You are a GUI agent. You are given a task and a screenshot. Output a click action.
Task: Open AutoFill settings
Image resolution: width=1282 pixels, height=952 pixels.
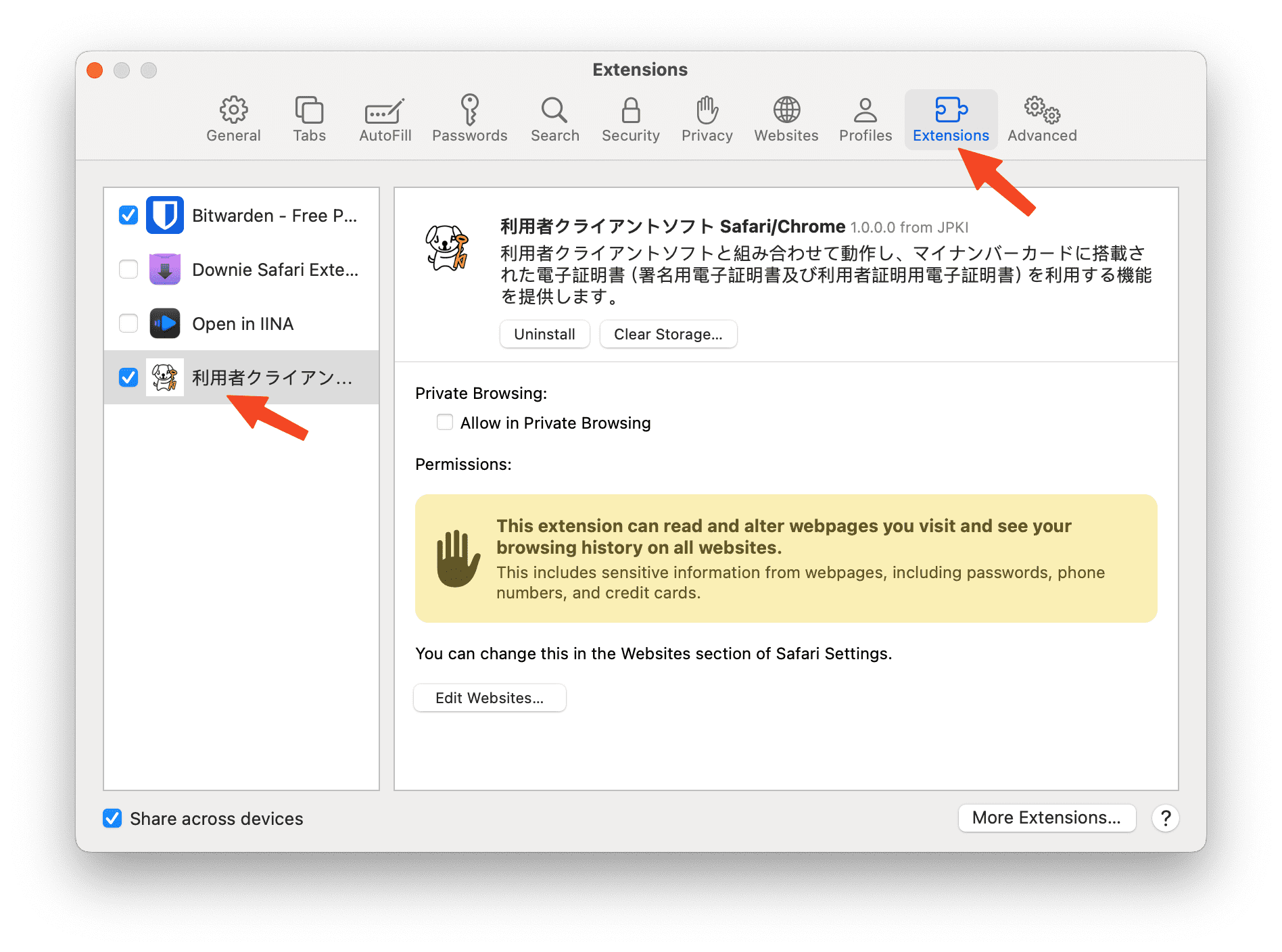(385, 119)
